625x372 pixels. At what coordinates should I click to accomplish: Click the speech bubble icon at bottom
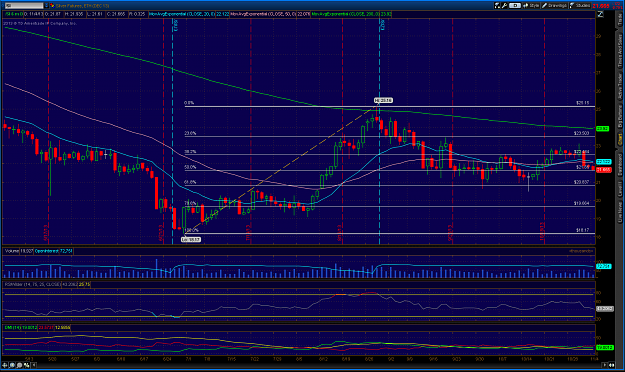[x=20, y=365]
